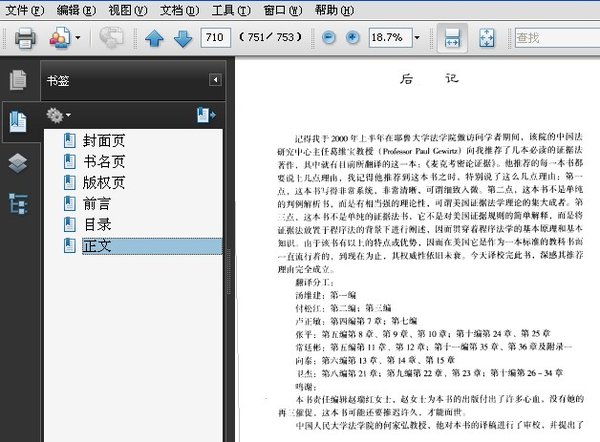Screen dimensions: 600x442
Task: Zoom in with the plus button
Action: click(352, 38)
